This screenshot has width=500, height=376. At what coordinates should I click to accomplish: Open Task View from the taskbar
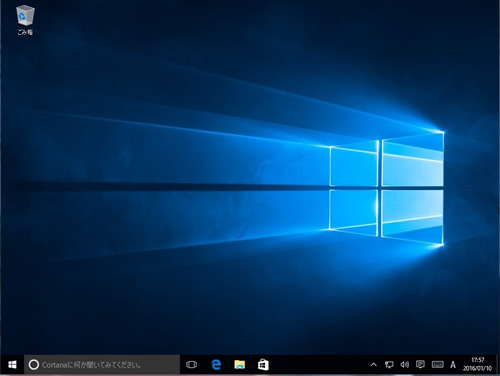click(191, 365)
